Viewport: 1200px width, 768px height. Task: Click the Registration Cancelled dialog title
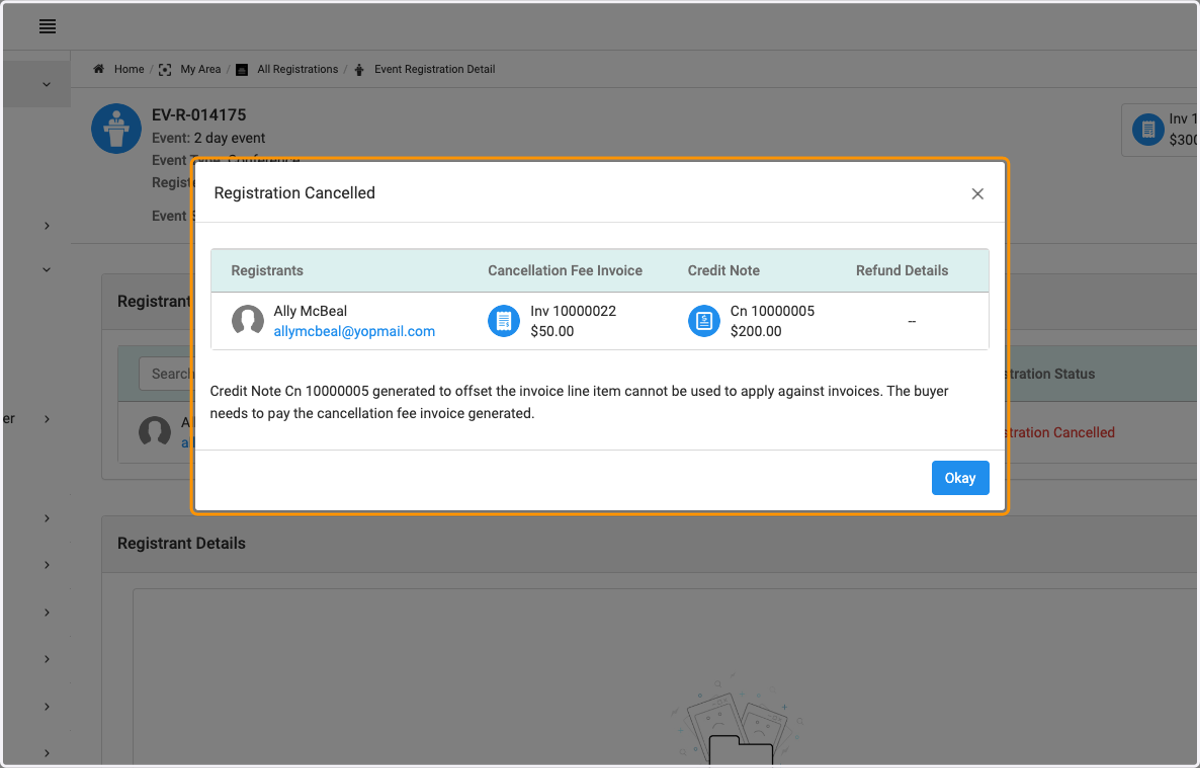pos(294,193)
